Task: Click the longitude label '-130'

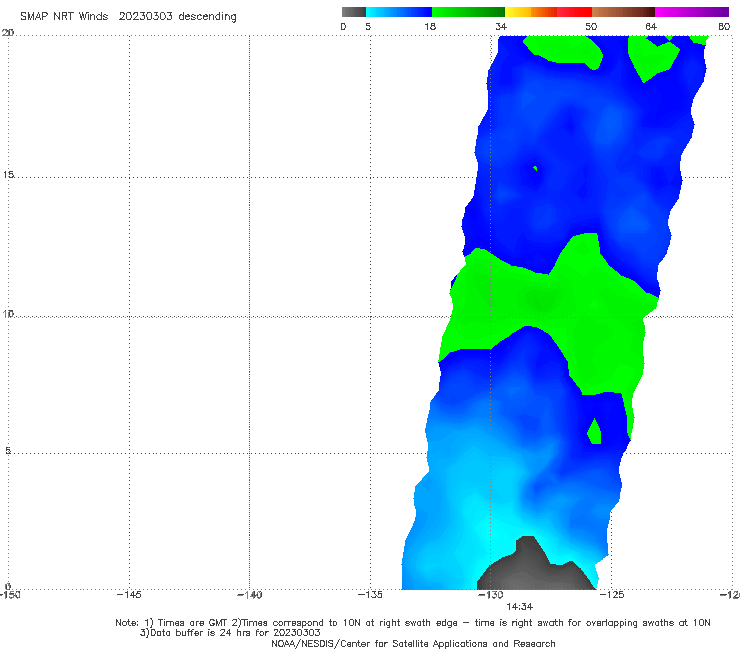Action: (x=491, y=595)
